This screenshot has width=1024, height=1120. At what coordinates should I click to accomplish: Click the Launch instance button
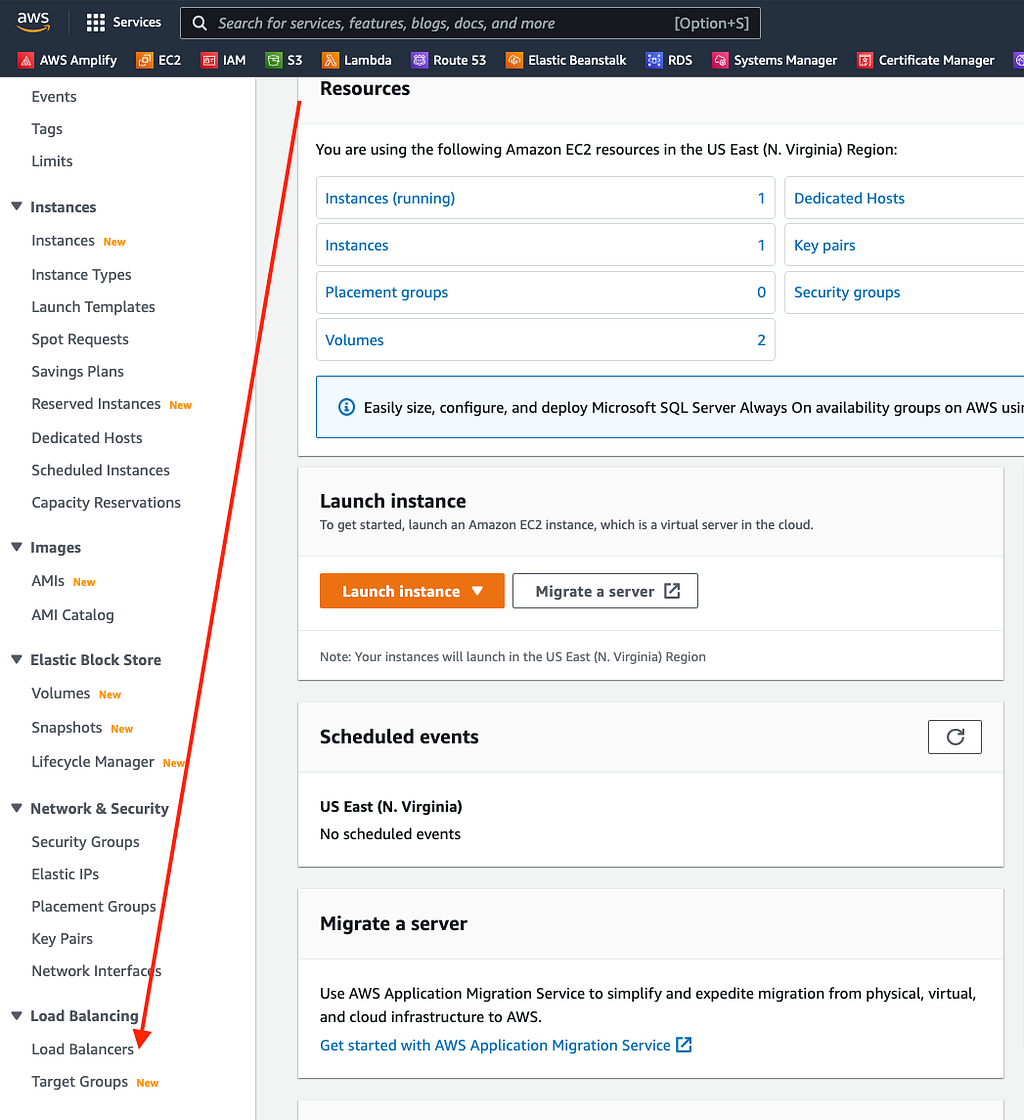[400, 591]
